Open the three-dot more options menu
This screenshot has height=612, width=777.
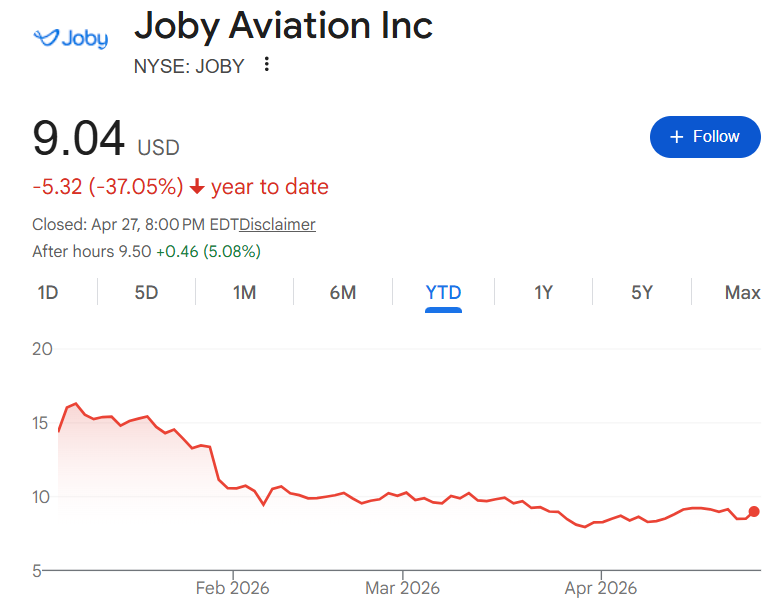tap(266, 65)
